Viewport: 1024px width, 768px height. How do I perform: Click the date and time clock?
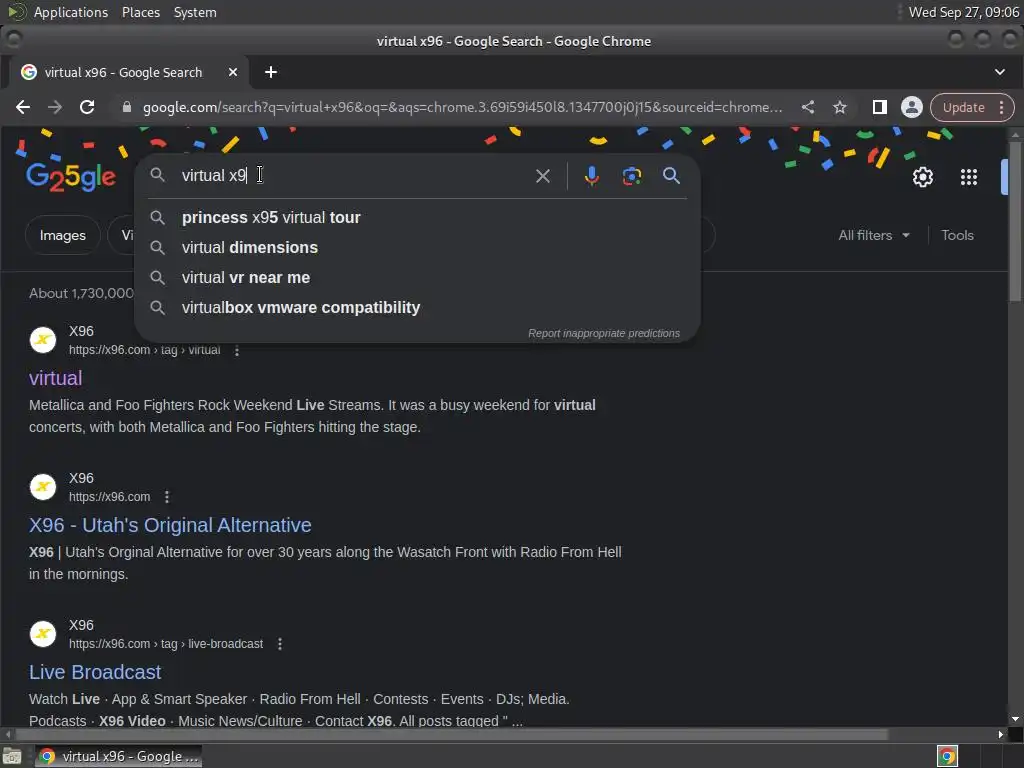tap(963, 12)
